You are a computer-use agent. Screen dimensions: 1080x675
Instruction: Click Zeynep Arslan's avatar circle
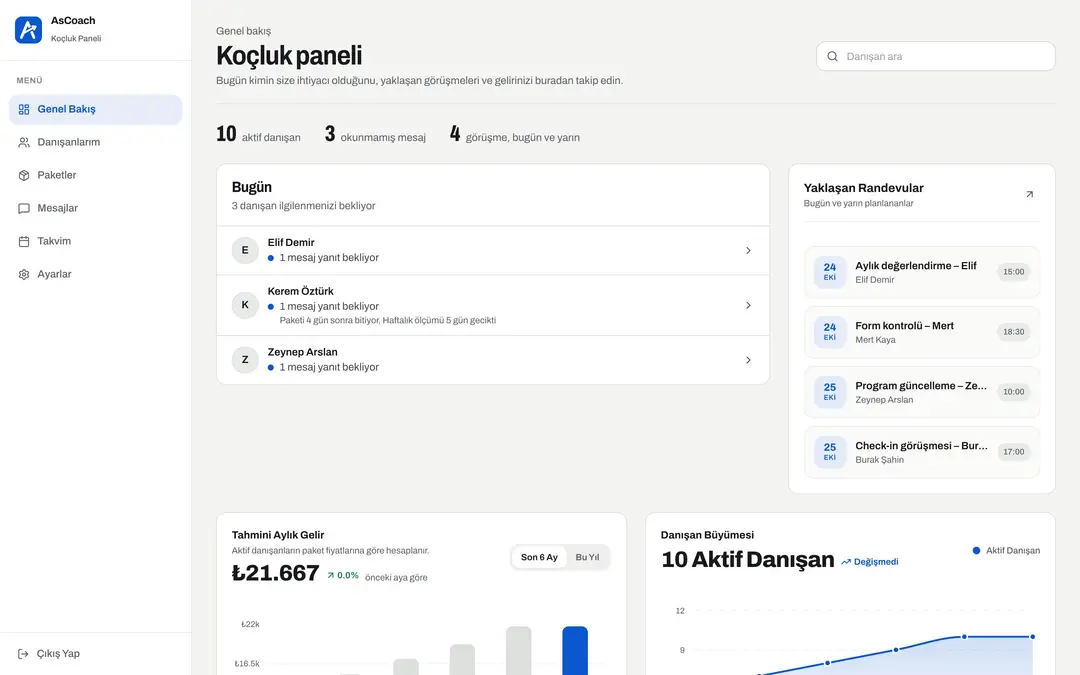245,360
